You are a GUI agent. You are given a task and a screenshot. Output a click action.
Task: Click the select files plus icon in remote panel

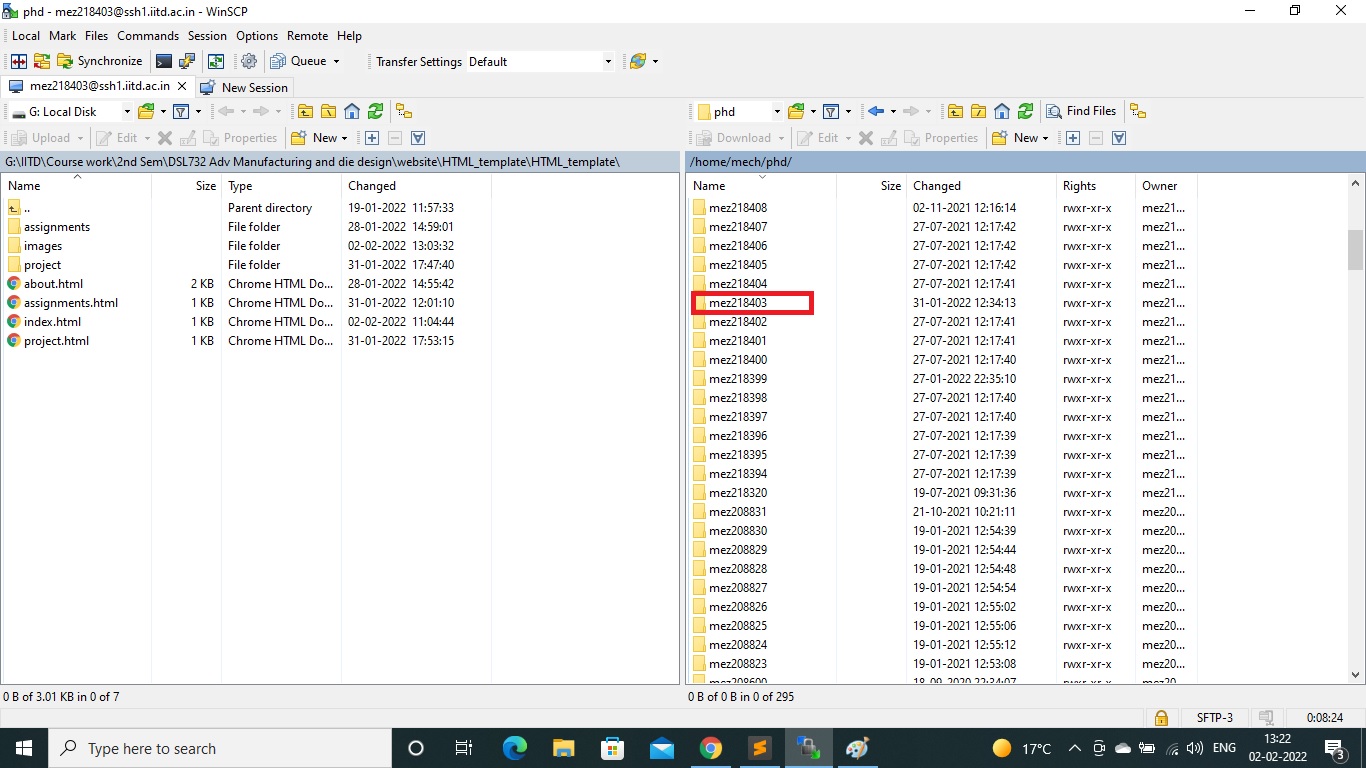pyautogui.click(x=1073, y=138)
